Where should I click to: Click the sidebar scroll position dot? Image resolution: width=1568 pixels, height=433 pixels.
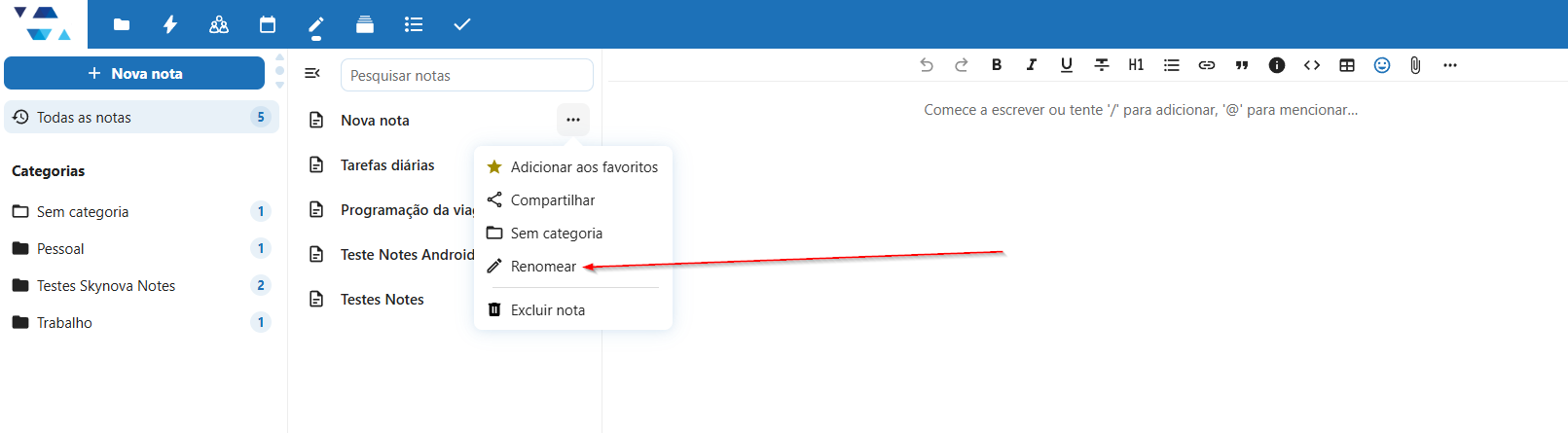click(280, 71)
